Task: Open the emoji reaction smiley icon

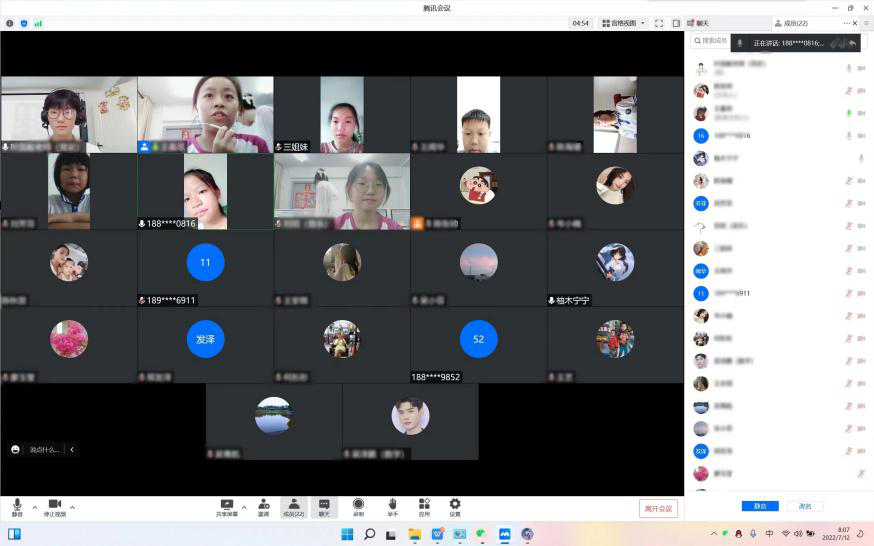Action: pyautogui.click(x=16, y=449)
